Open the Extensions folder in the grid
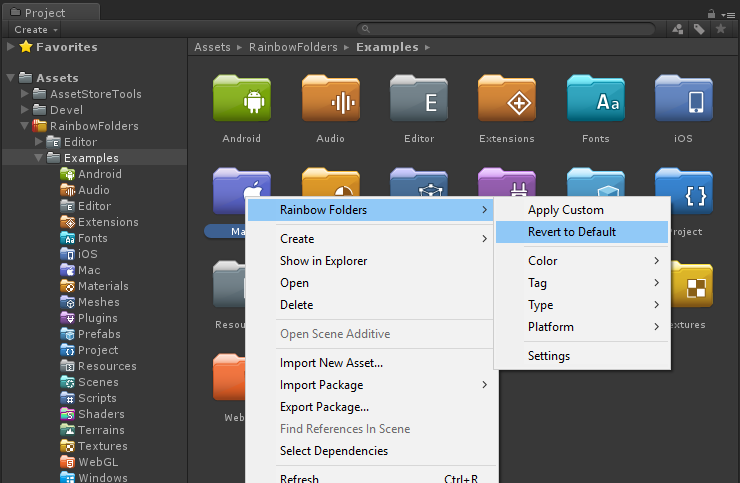 click(x=507, y=98)
